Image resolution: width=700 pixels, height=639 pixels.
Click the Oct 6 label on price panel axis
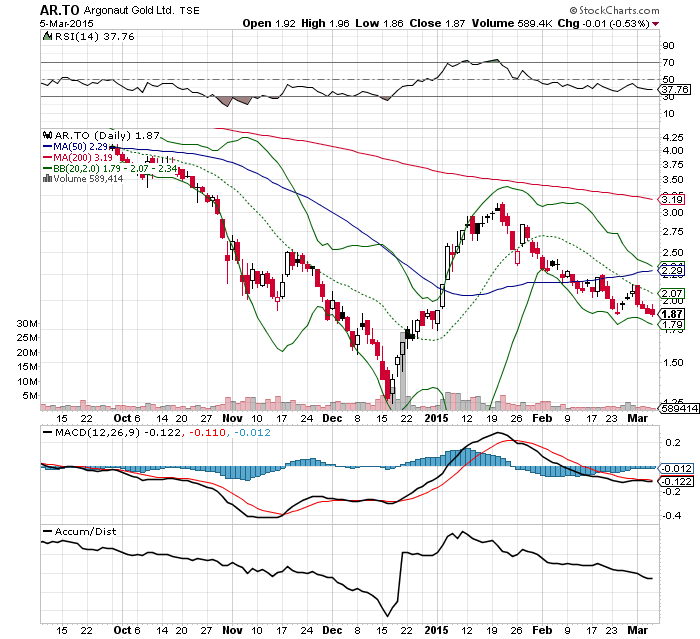pos(127,418)
